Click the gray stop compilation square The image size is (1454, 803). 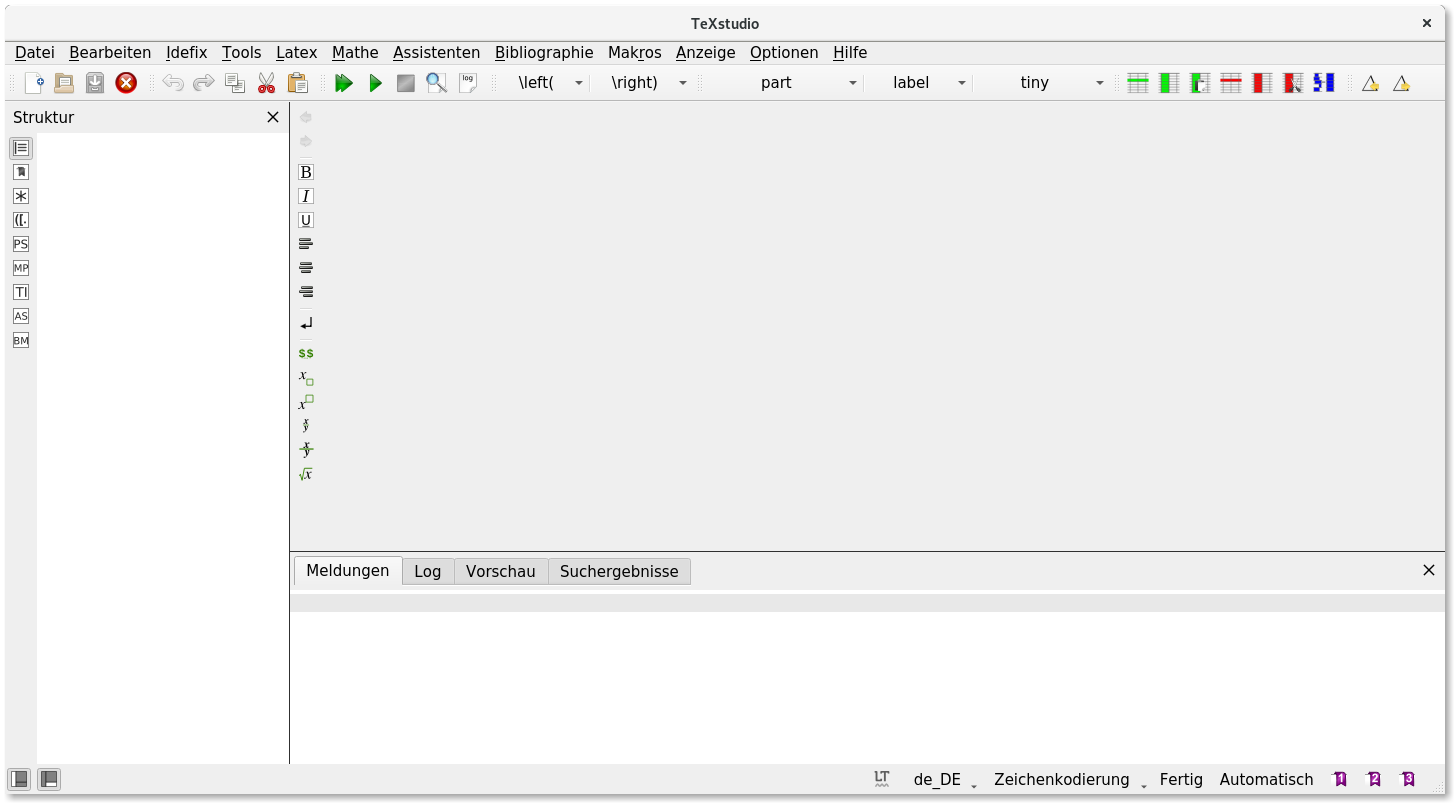[406, 83]
